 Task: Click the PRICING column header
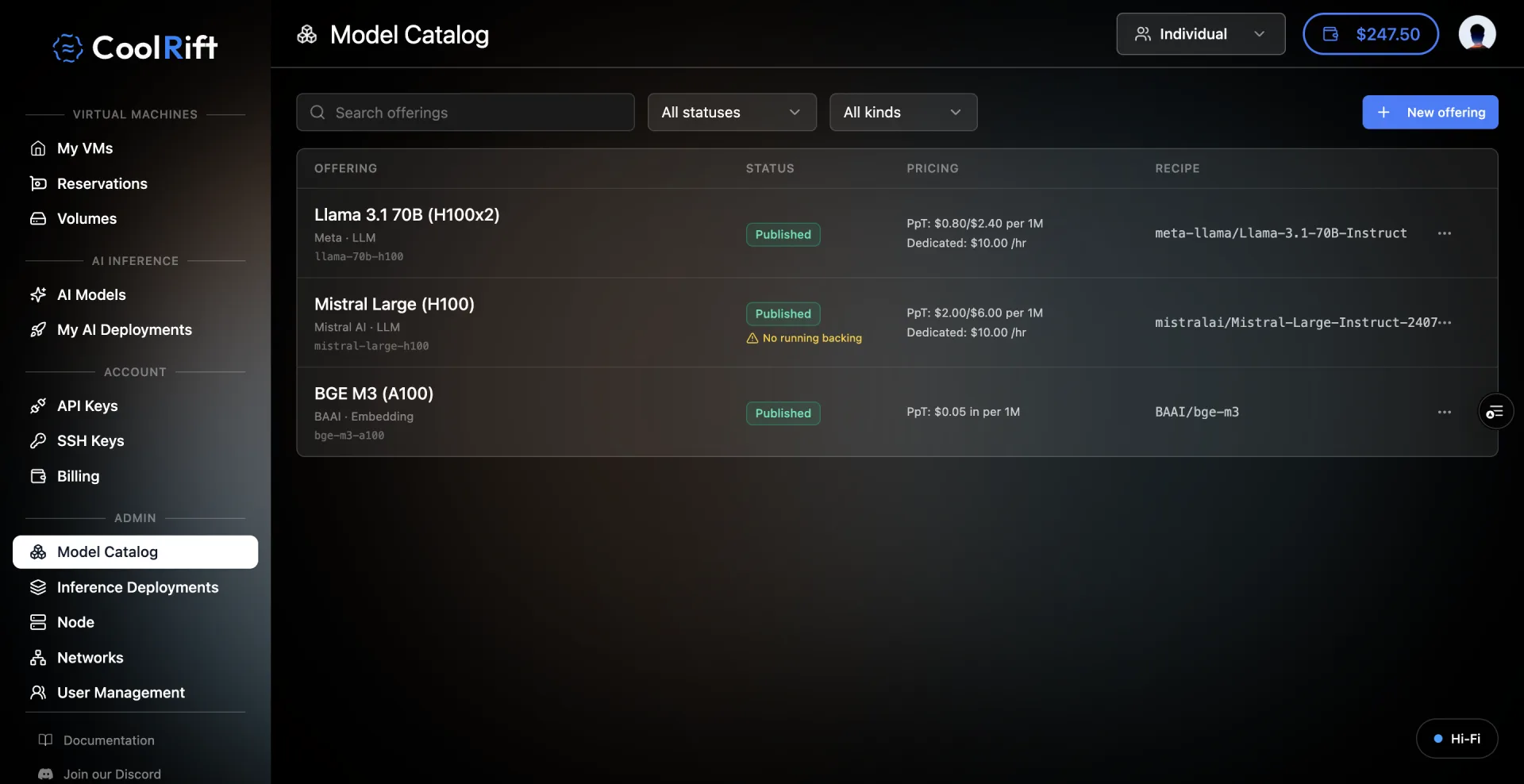tap(932, 168)
